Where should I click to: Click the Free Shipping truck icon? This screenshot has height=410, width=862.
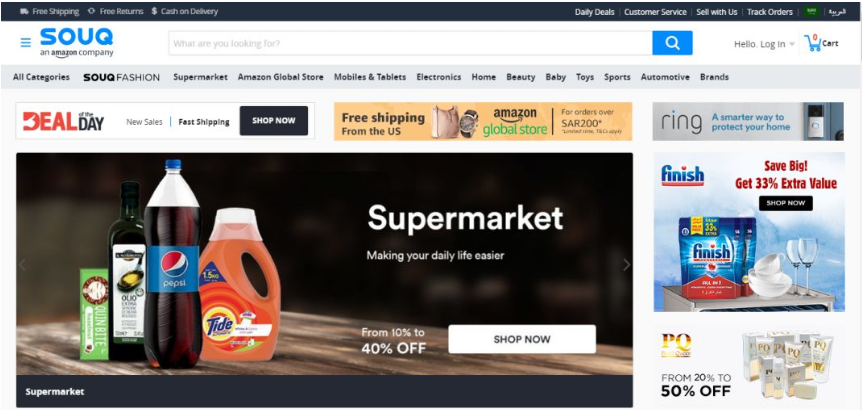[x=24, y=12]
